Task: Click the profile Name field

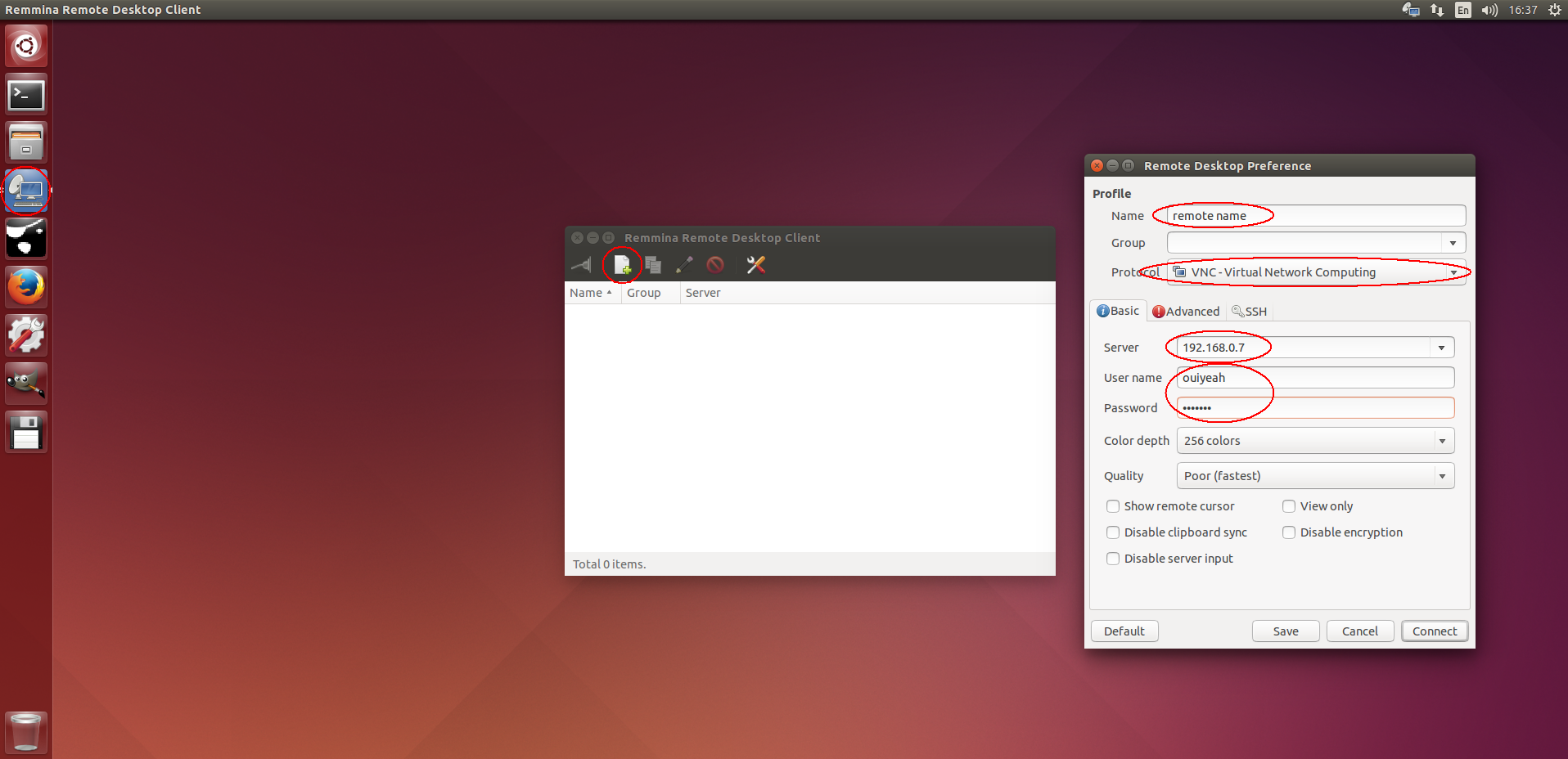Action: click(1316, 216)
